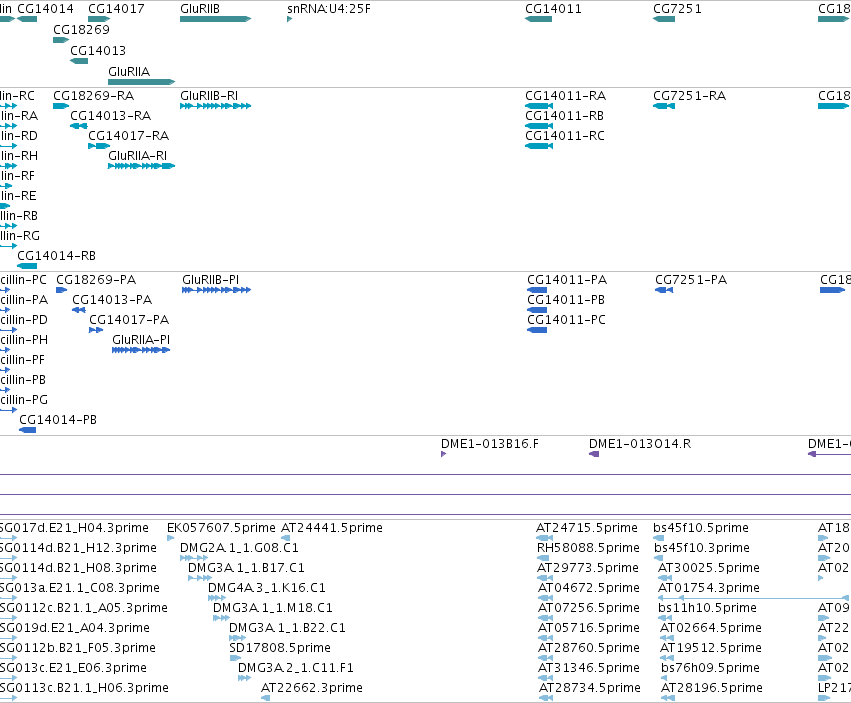Click the AT28734.5prime EST label

tap(590, 688)
